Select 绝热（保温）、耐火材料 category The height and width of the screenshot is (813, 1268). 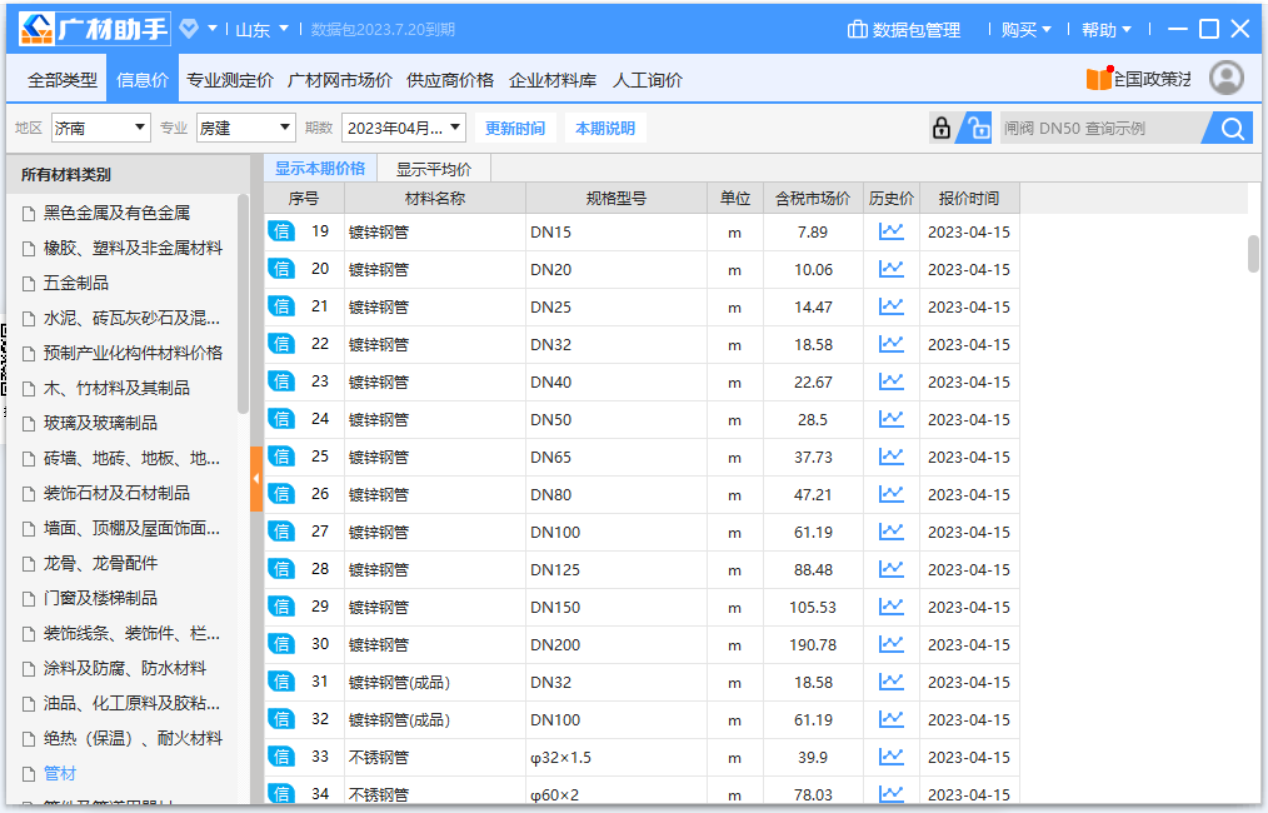point(133,738)
